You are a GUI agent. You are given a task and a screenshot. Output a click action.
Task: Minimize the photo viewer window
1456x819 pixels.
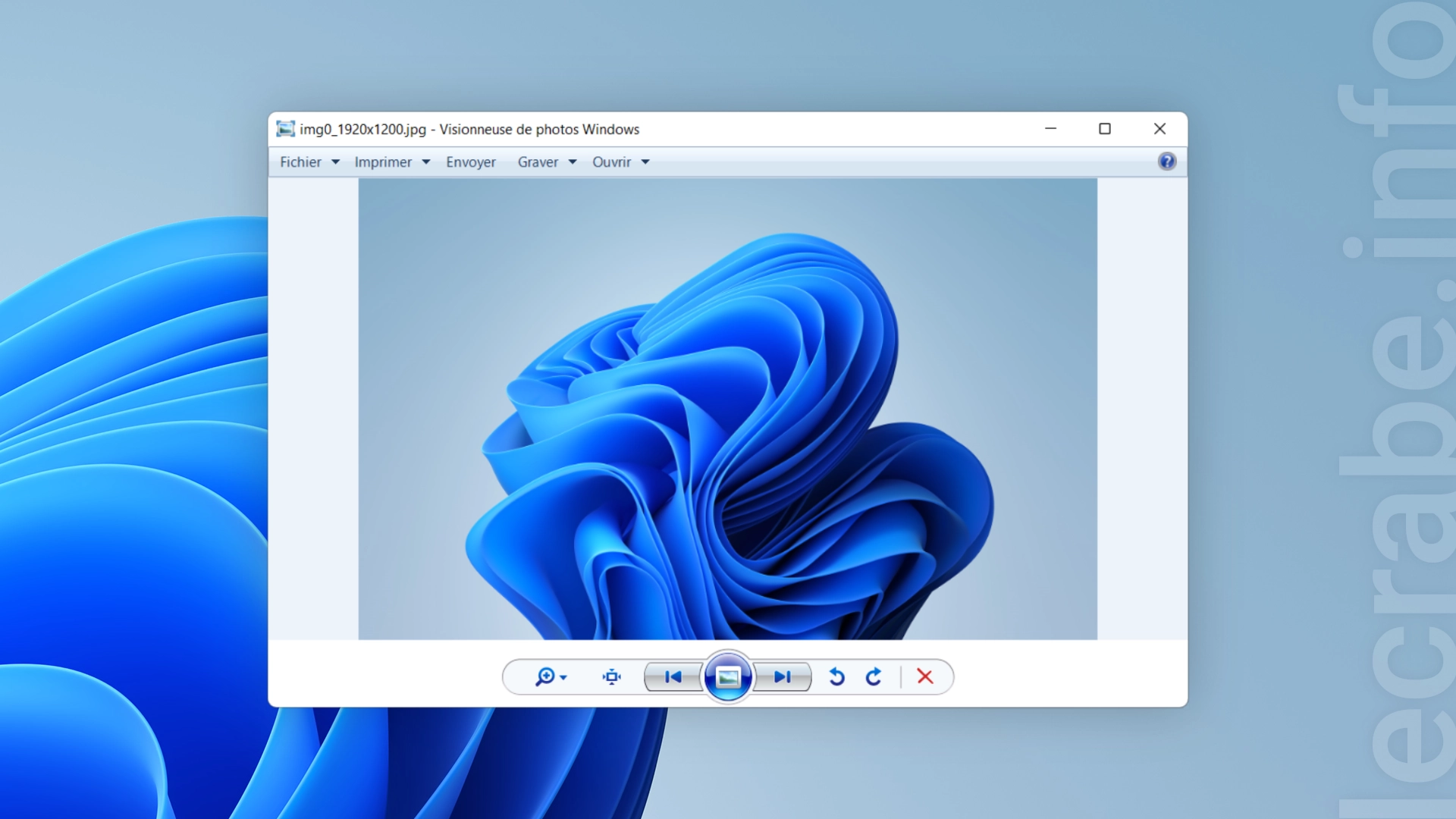coord(1050,129)
